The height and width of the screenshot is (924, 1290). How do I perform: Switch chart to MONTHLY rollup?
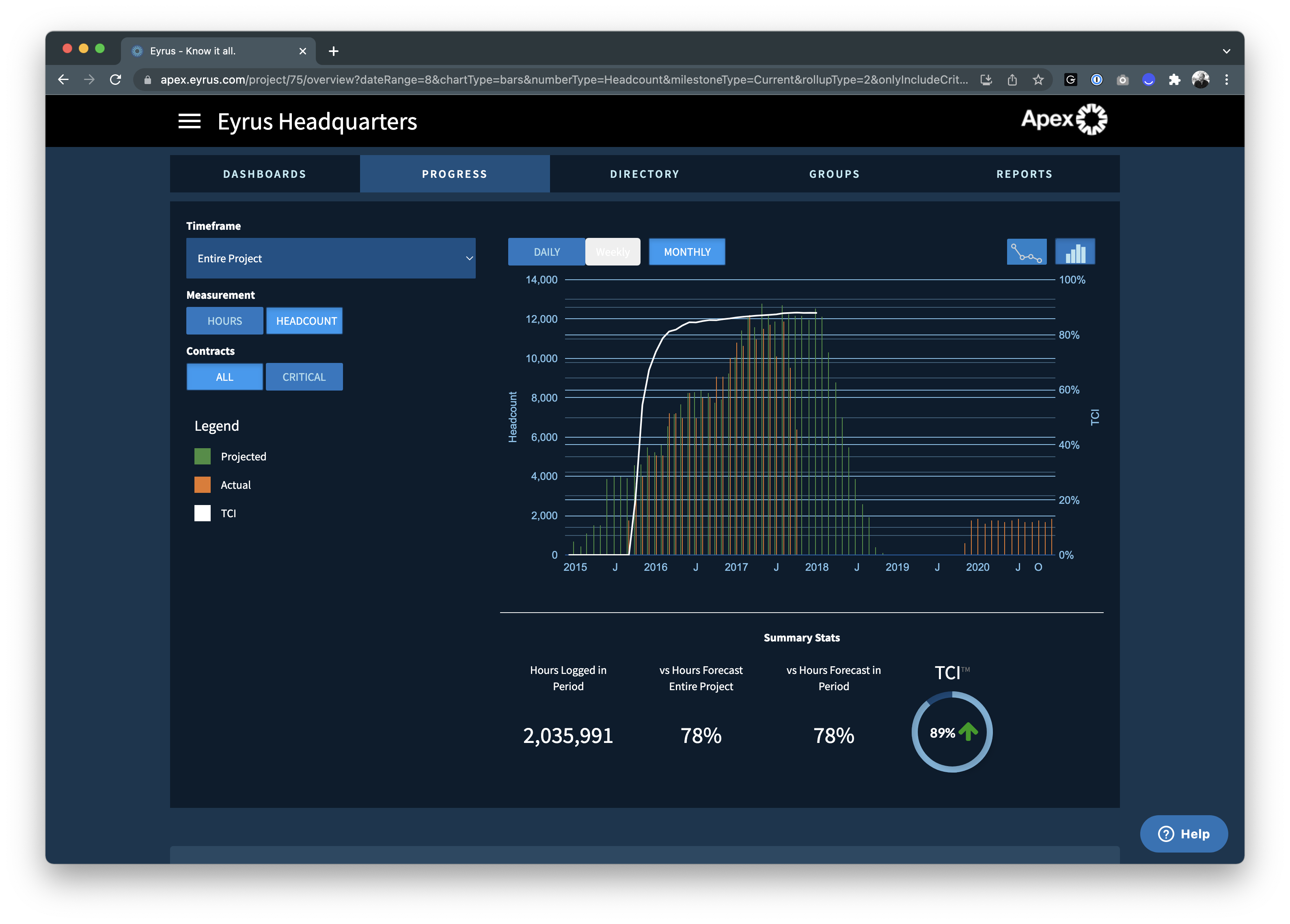(x=687, y=252)
